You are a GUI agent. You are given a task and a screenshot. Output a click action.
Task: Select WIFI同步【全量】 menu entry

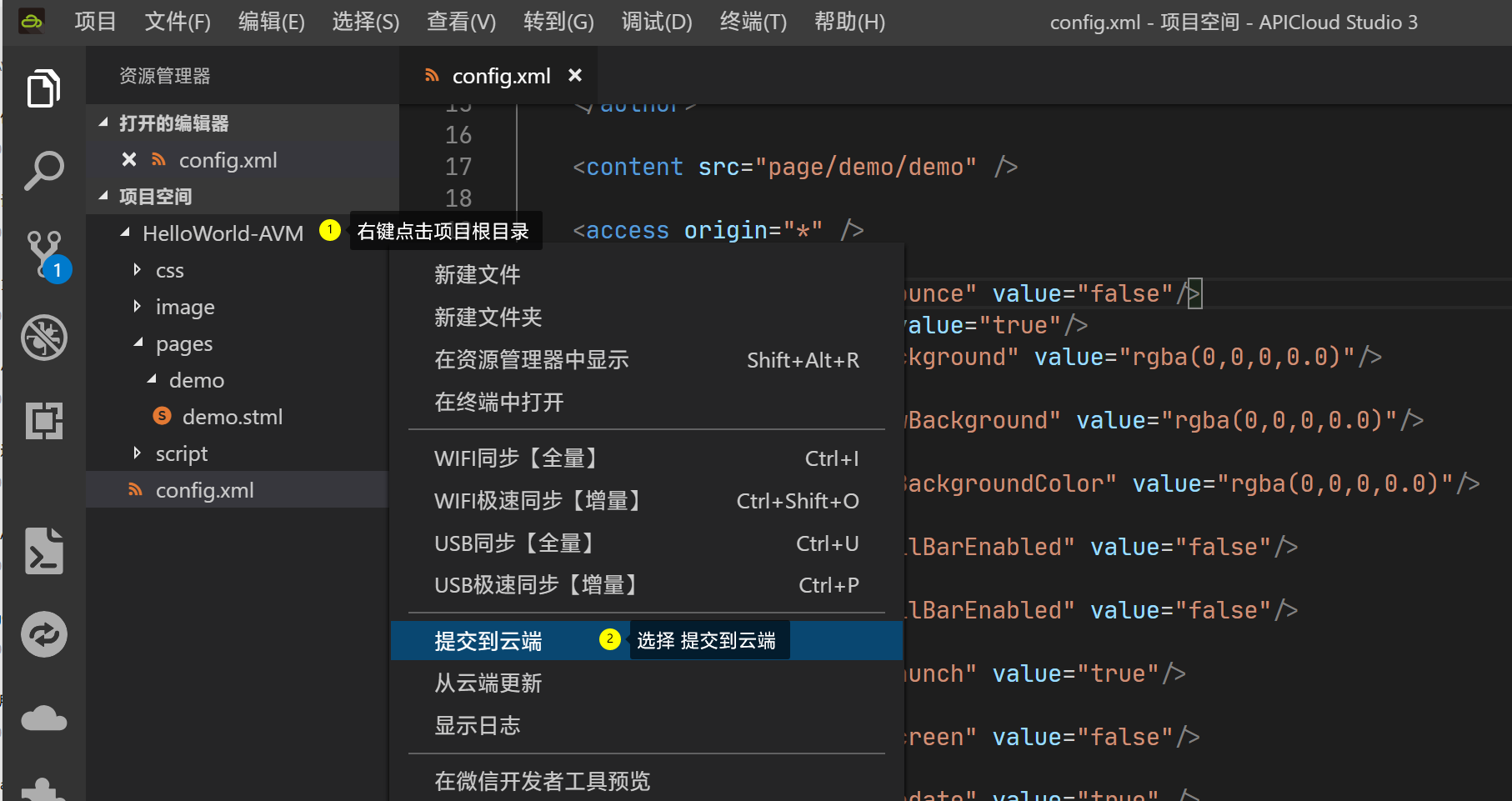pyautogui.click(x=647, y=458)
